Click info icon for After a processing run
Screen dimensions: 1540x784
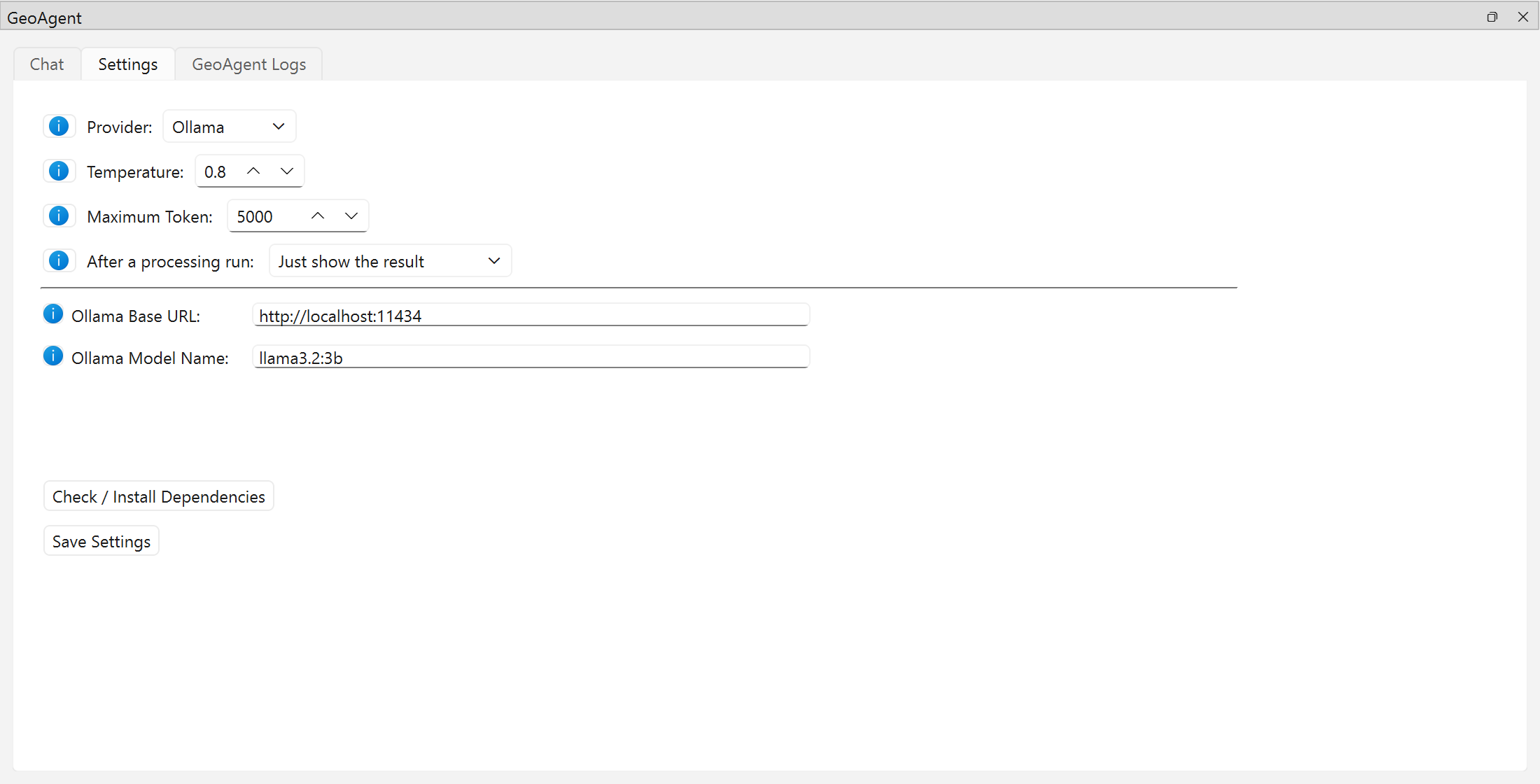pyautogui.click(x=59, y=261)
